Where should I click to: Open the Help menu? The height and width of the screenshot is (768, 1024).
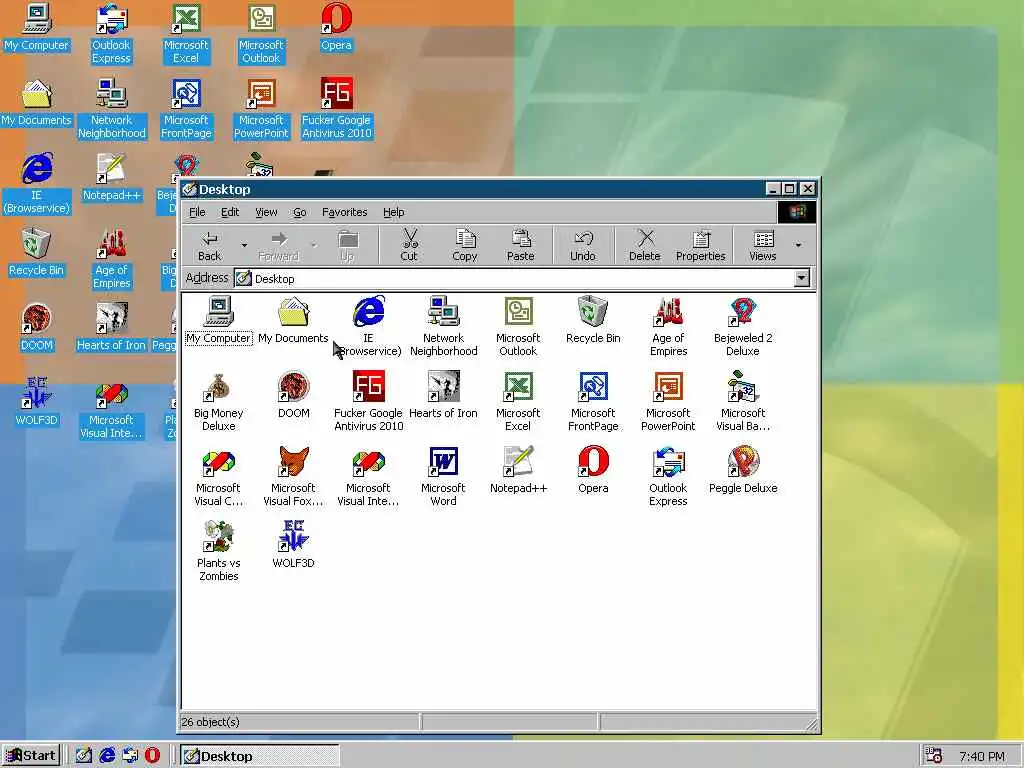(393, 212)
